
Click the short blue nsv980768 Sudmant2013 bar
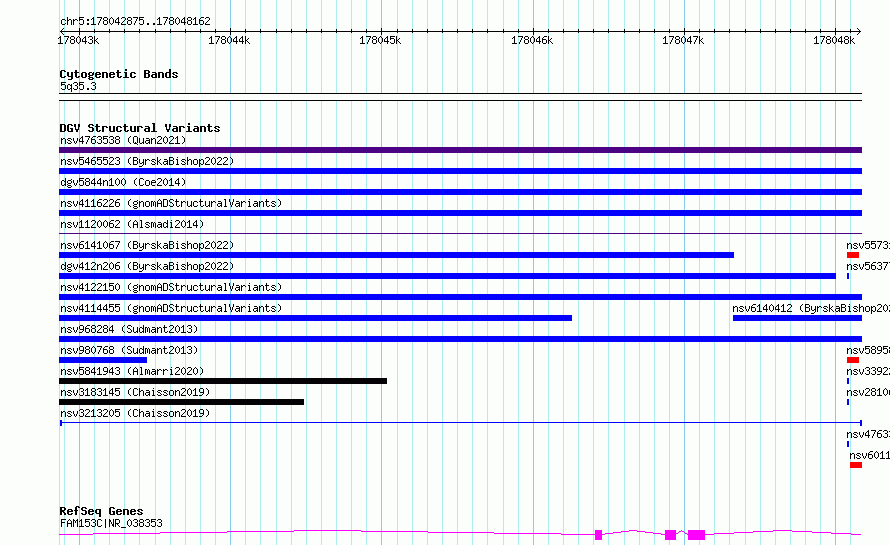103,360
